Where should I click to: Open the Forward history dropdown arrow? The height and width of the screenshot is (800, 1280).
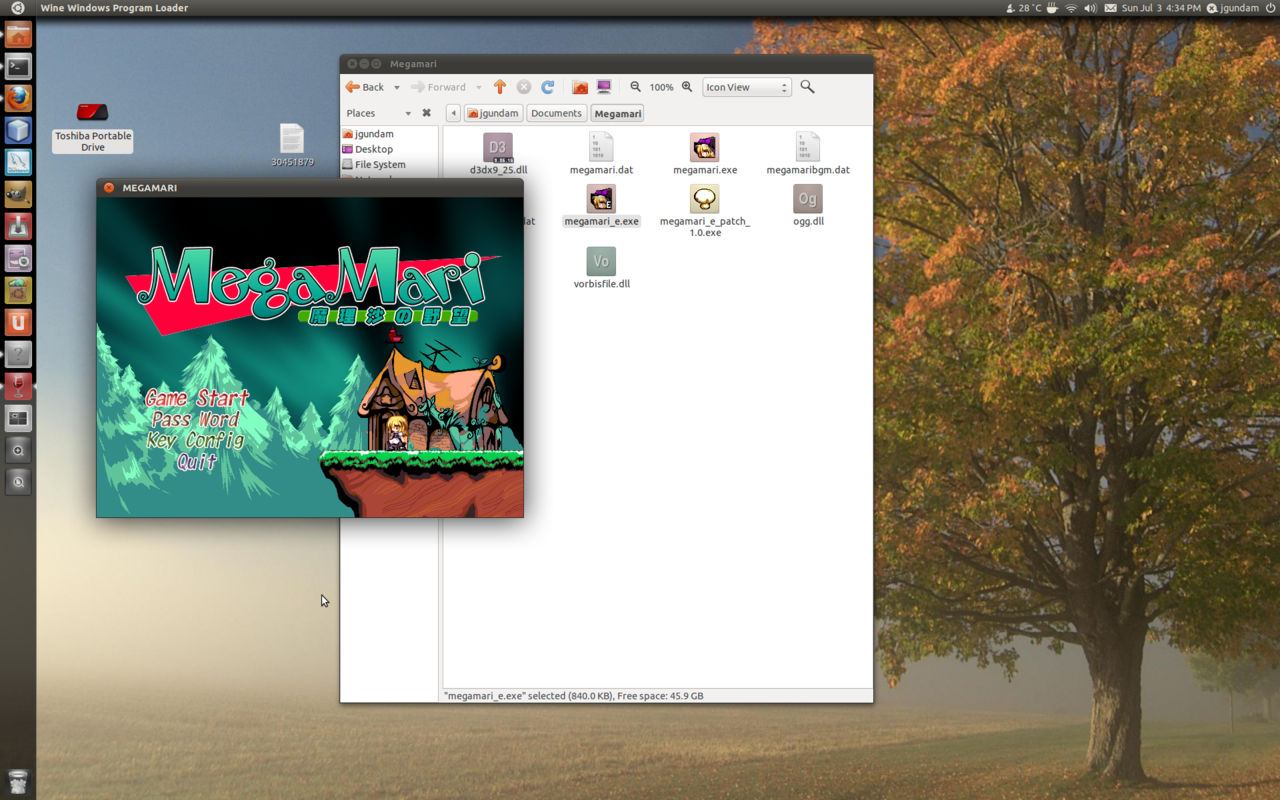pos(478,87)
